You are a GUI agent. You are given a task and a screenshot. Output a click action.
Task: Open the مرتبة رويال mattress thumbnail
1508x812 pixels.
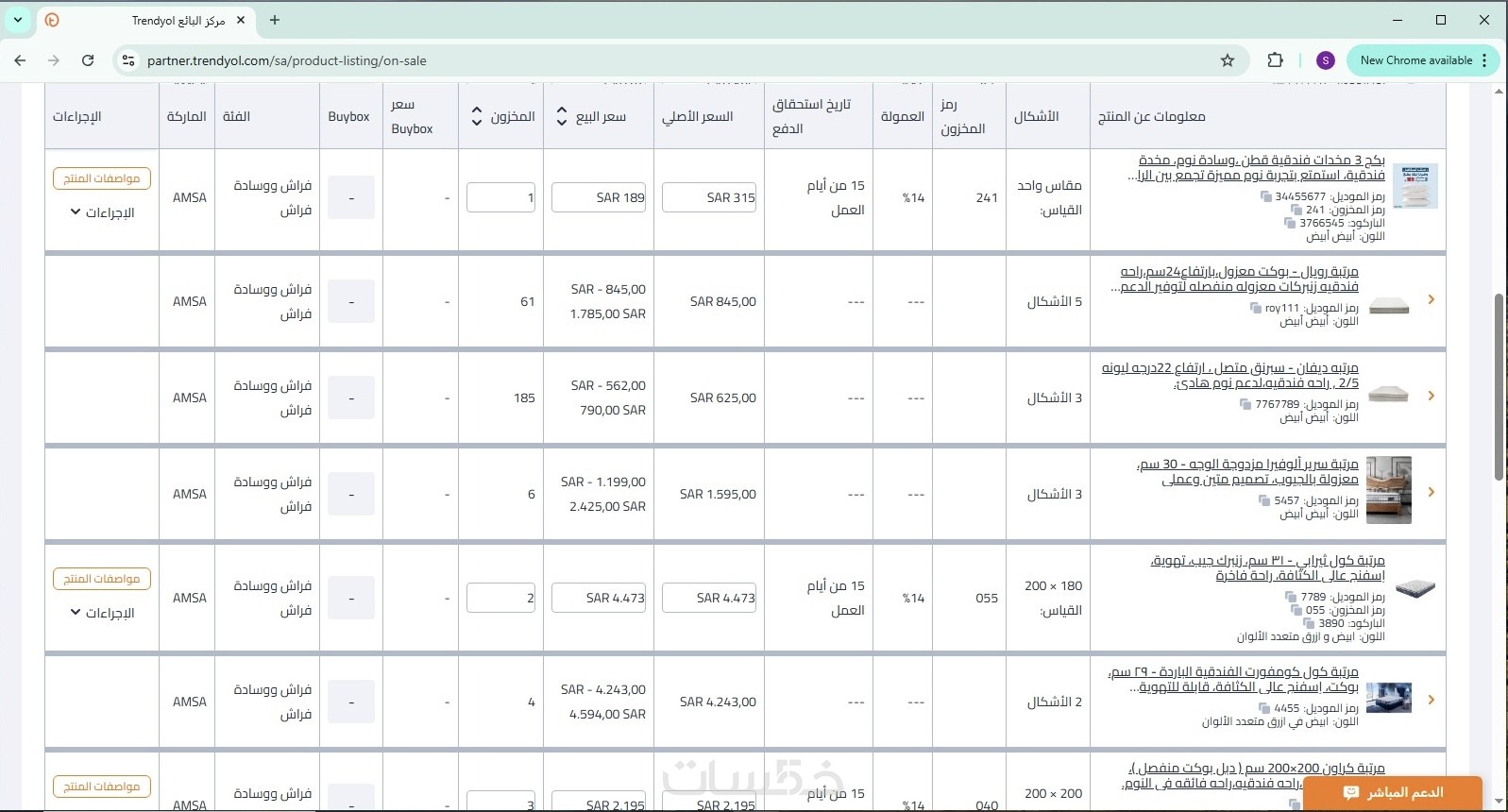point(1388,304)
